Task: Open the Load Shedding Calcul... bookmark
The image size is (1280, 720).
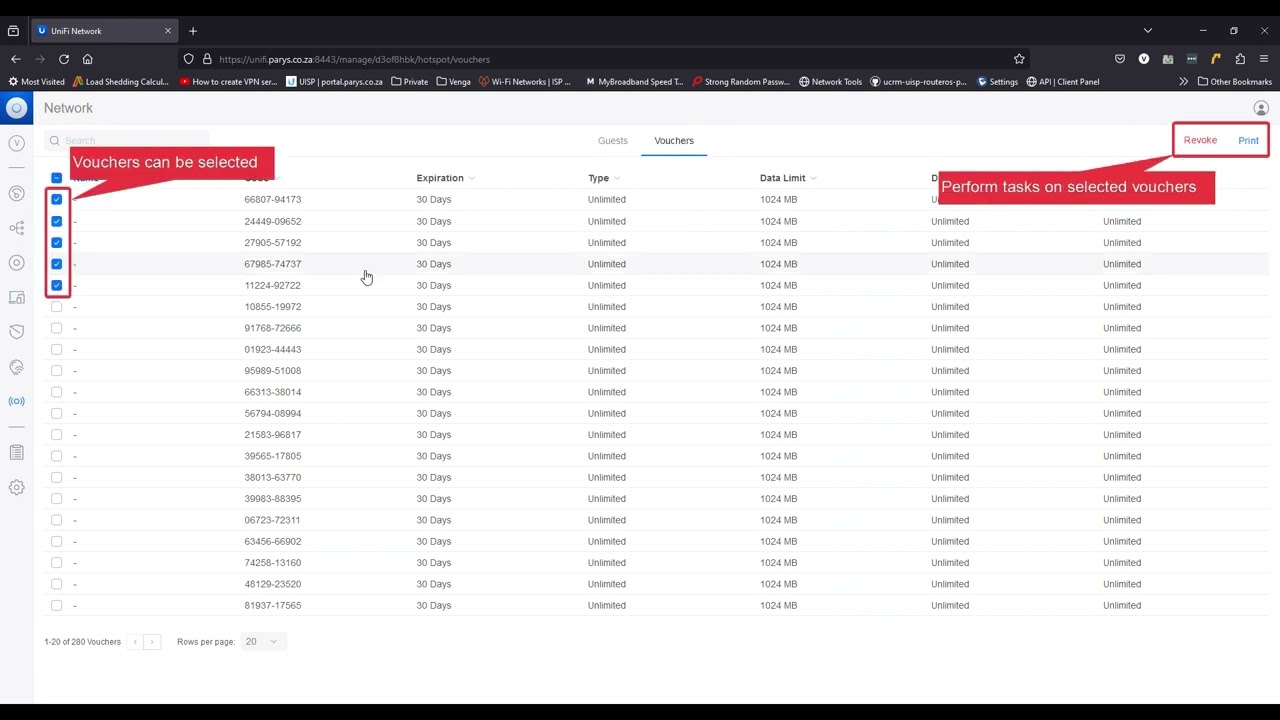Action: 120,82
